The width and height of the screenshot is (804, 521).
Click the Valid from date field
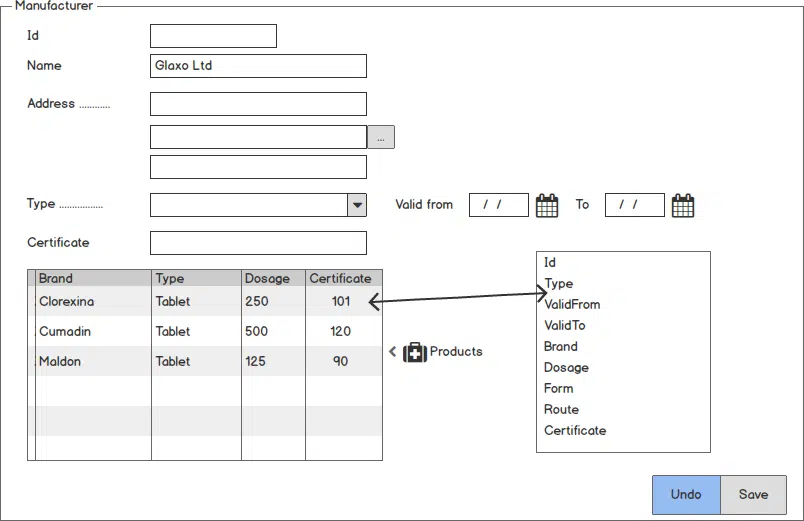click(499, 205)
